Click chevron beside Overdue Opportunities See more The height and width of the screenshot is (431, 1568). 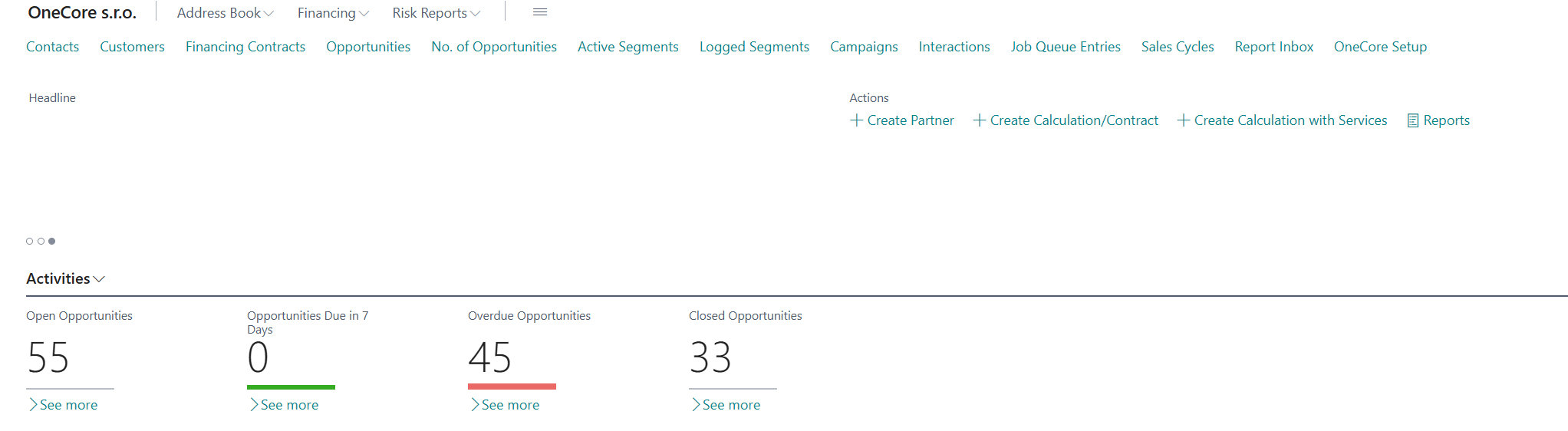[x=475, y=405]
